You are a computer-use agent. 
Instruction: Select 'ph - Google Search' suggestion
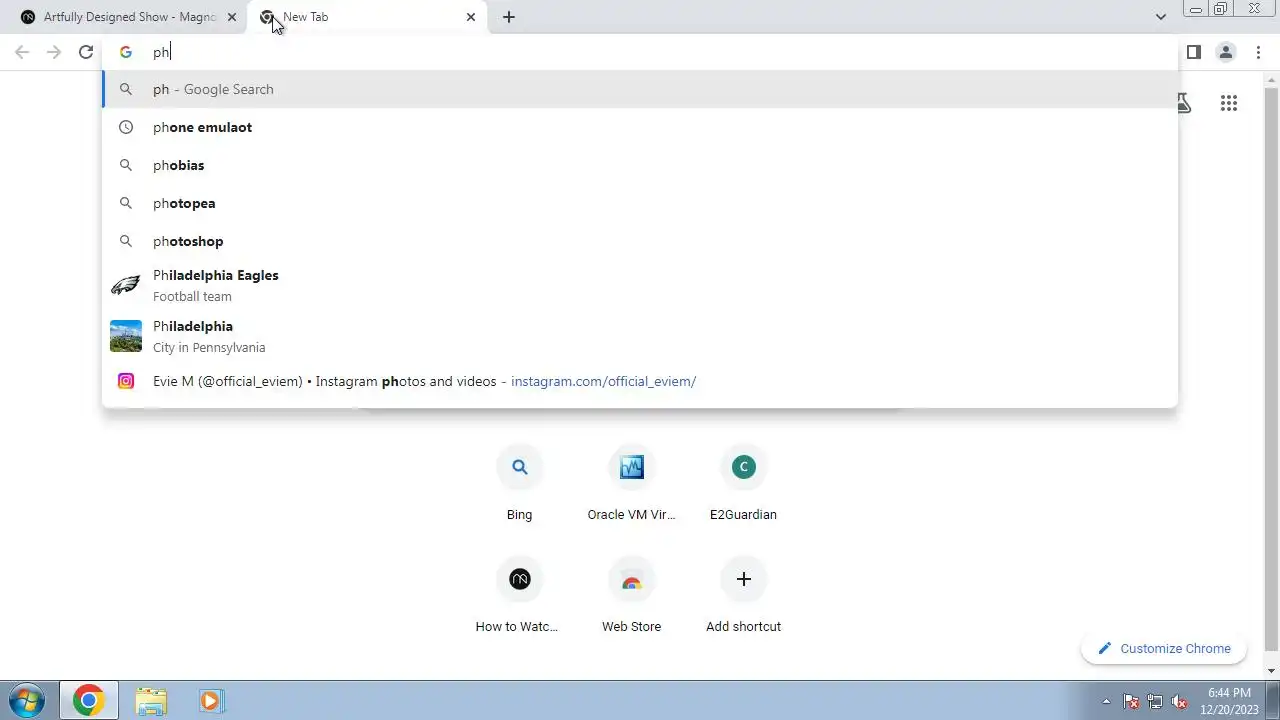point(640,89)
